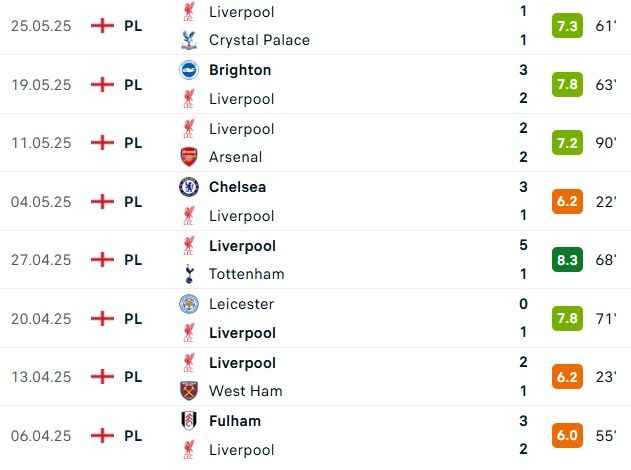The image size is (631, 470).
Task: Click the Arsenal club crest icon
Action: coord(189,157)
